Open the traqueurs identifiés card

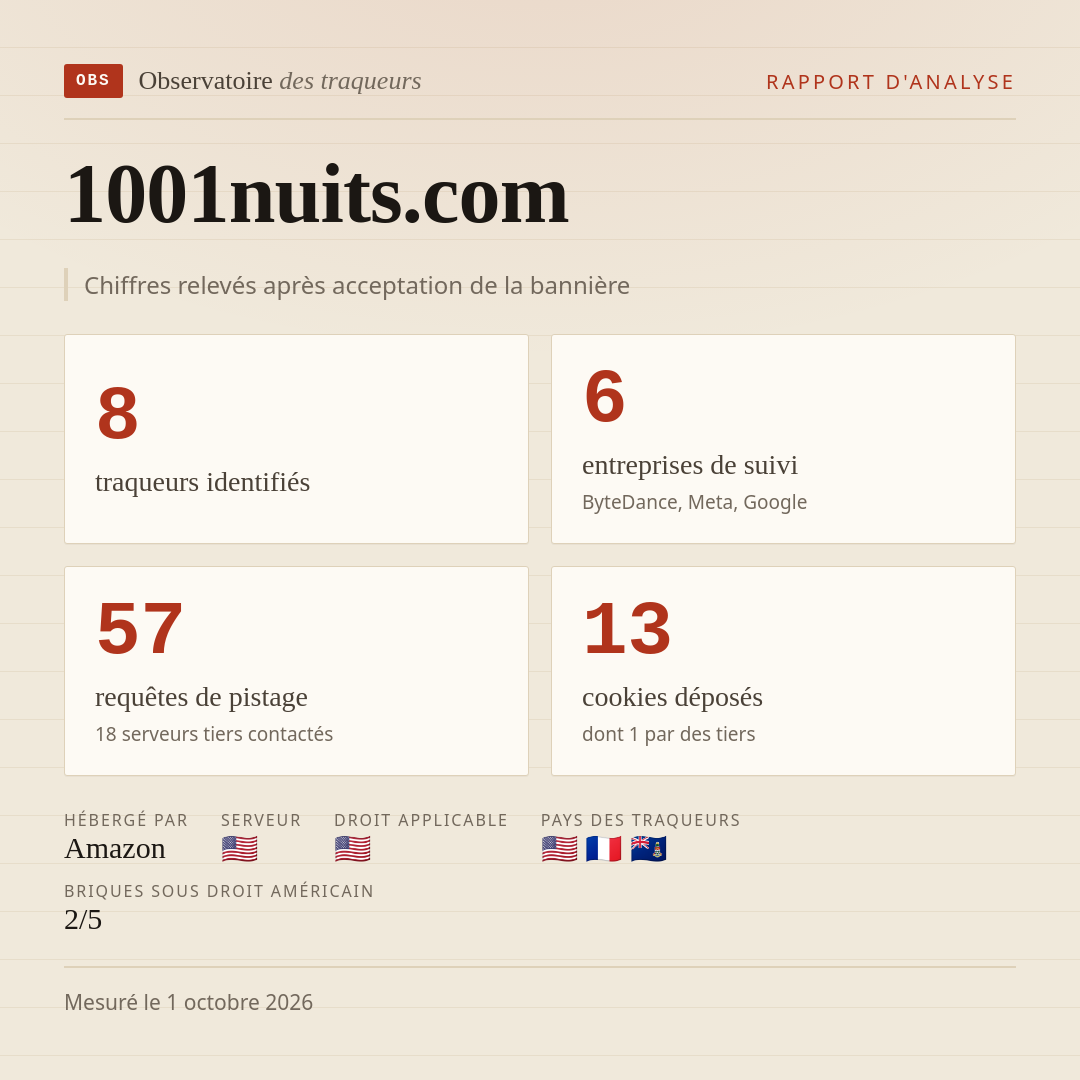296,439
